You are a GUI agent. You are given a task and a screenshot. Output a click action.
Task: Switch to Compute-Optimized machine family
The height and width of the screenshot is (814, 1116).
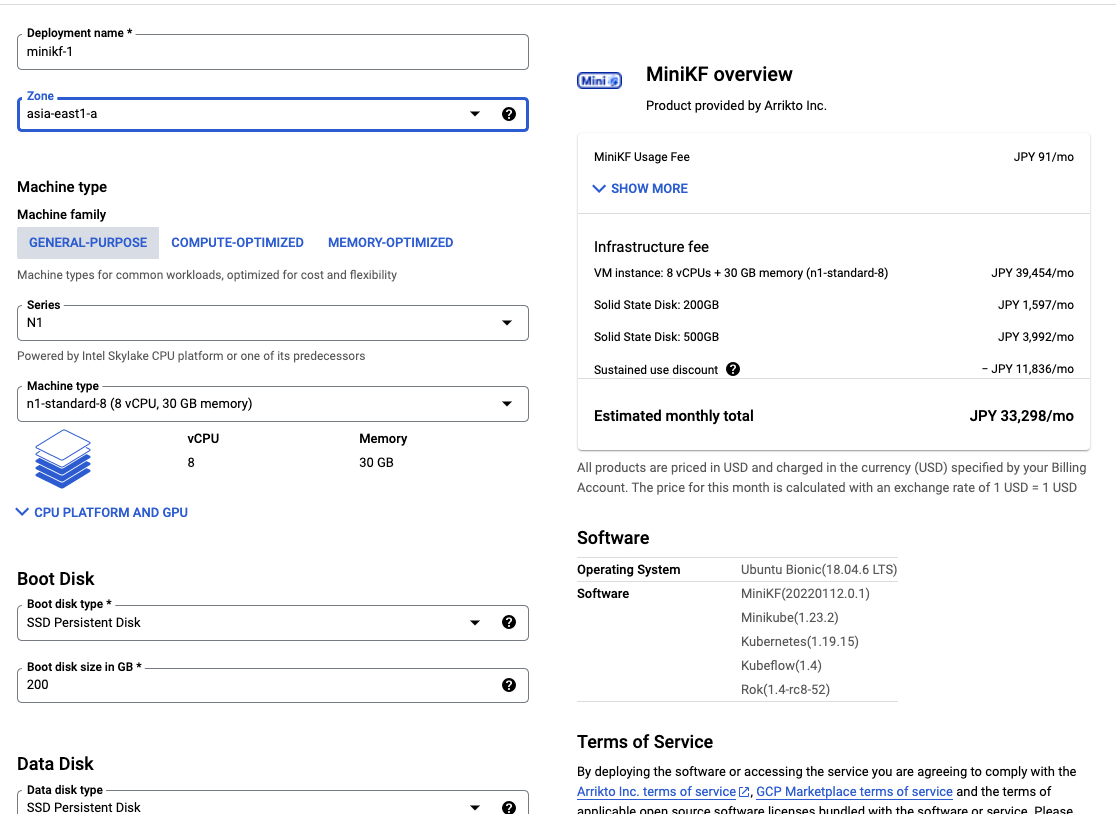tap(237, 243)
